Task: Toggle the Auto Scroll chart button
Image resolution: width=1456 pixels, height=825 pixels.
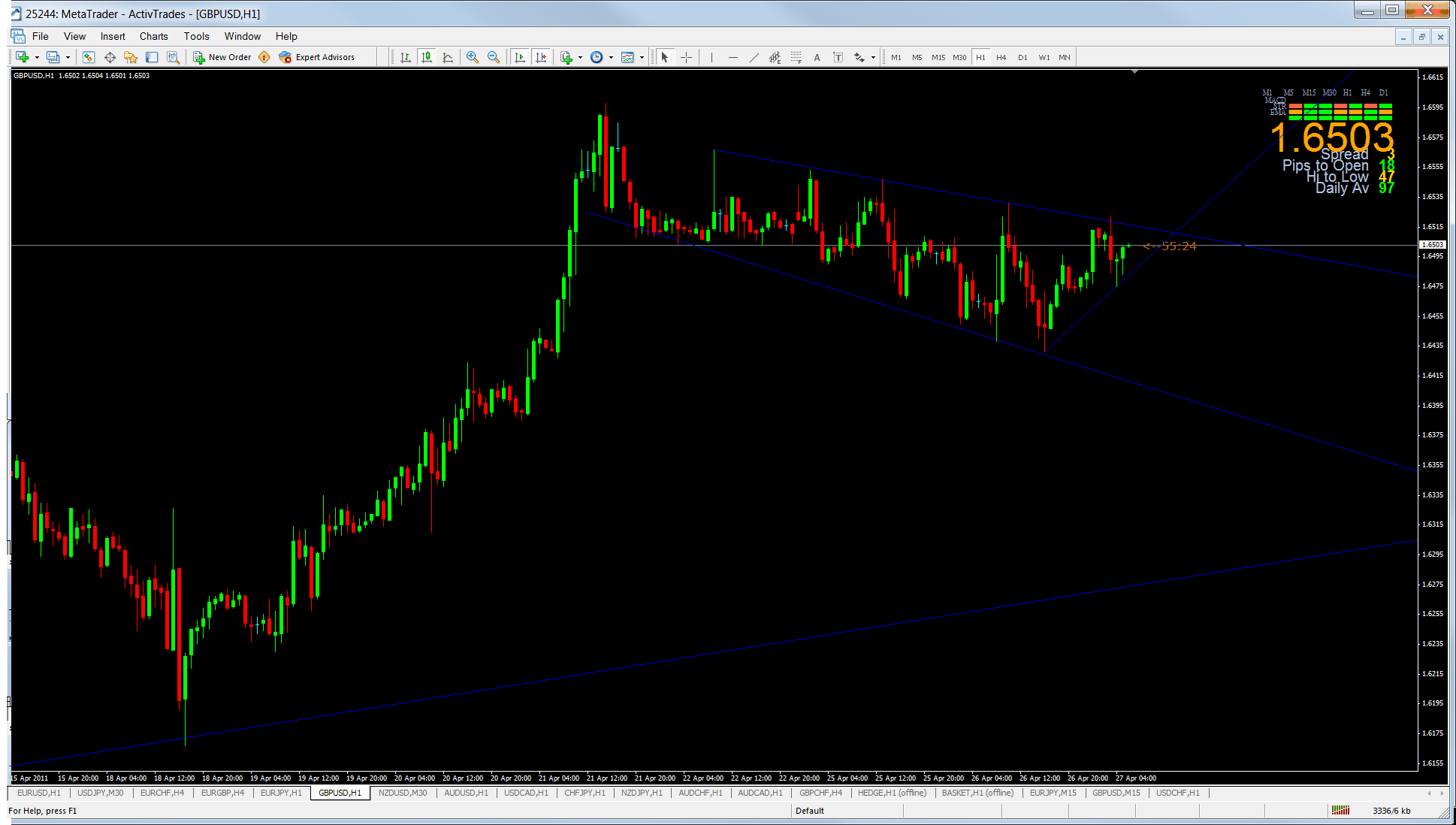Action: [519, 57]
